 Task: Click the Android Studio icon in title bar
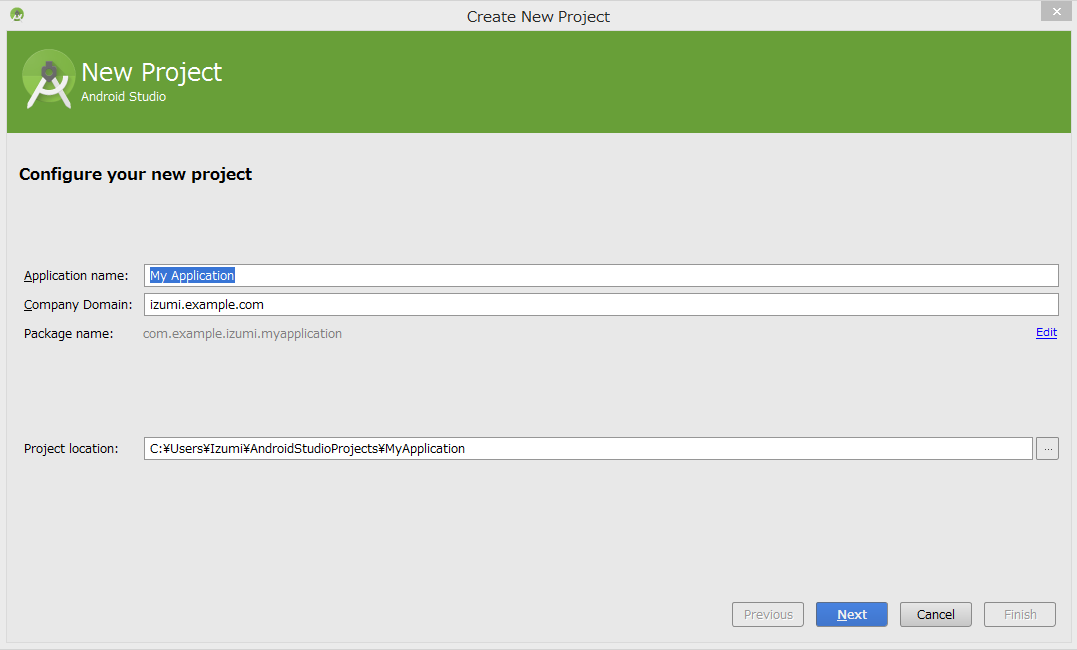tap(17, 14)
